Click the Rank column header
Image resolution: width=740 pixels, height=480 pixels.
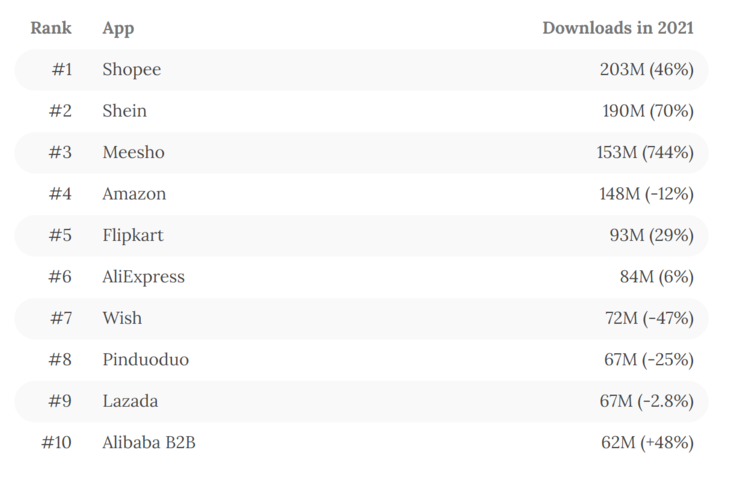pos(51,28)
